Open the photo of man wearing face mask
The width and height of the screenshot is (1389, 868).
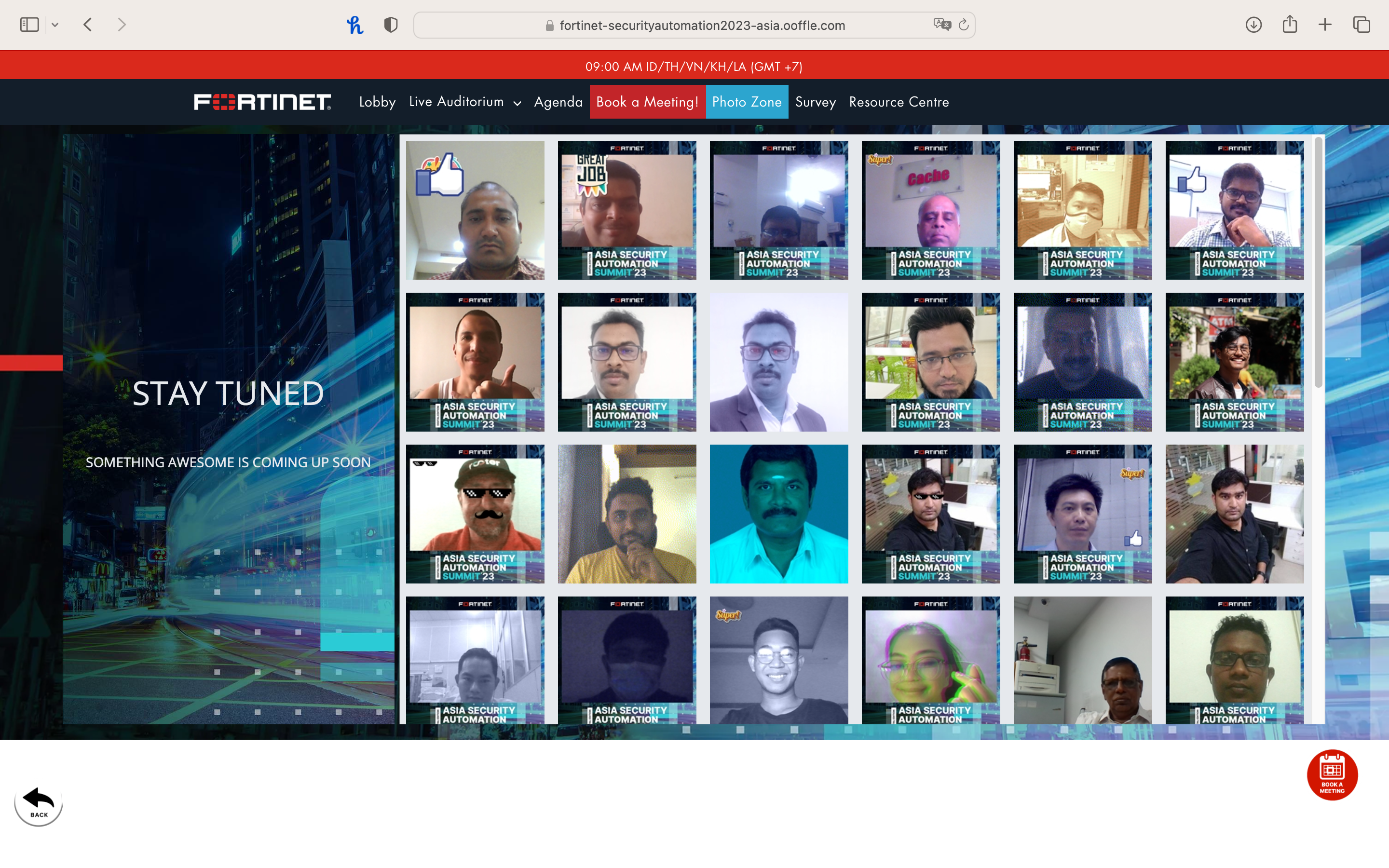click(1082, 210)
